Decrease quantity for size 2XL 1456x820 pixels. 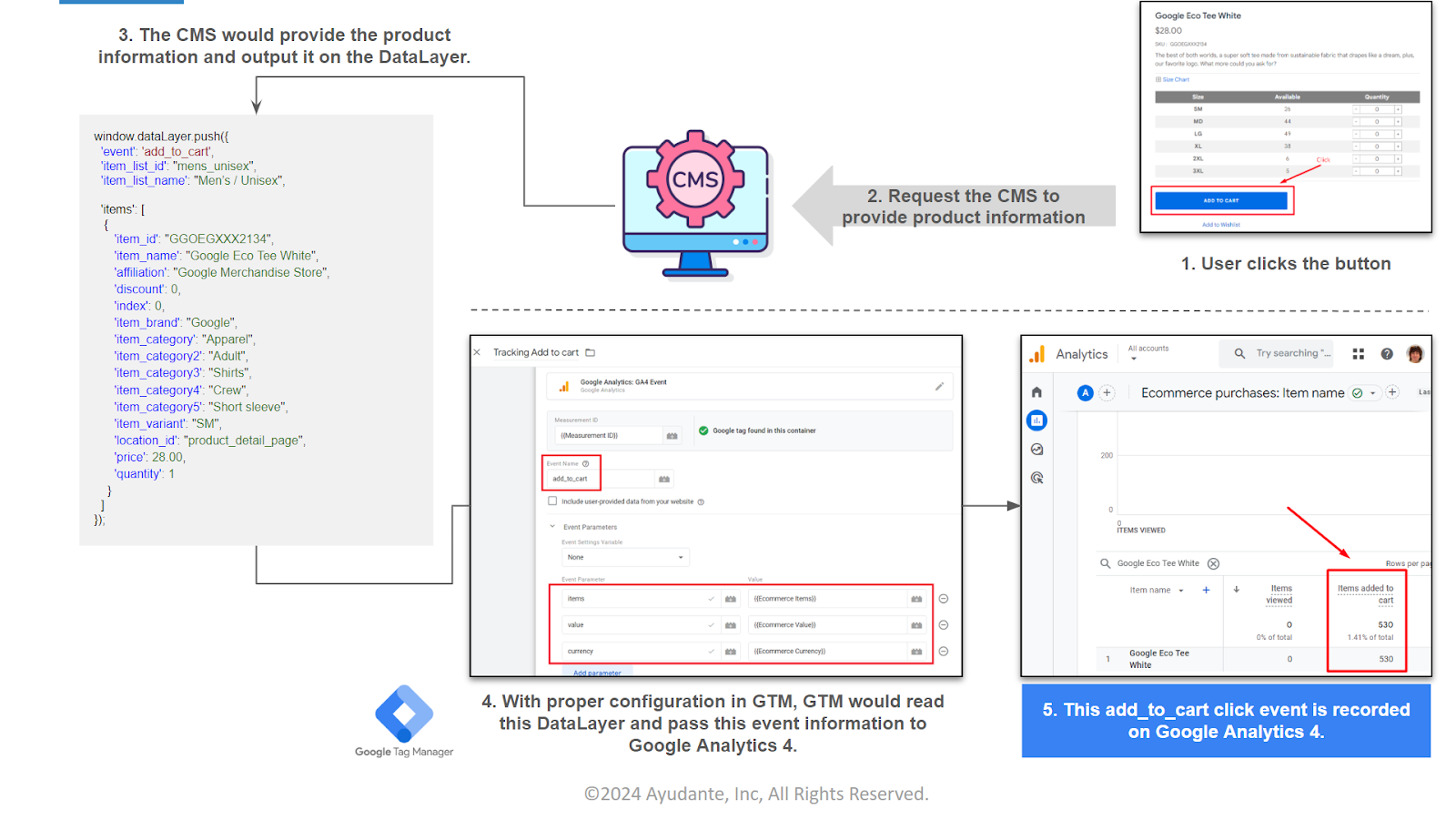click(1356, 158)
